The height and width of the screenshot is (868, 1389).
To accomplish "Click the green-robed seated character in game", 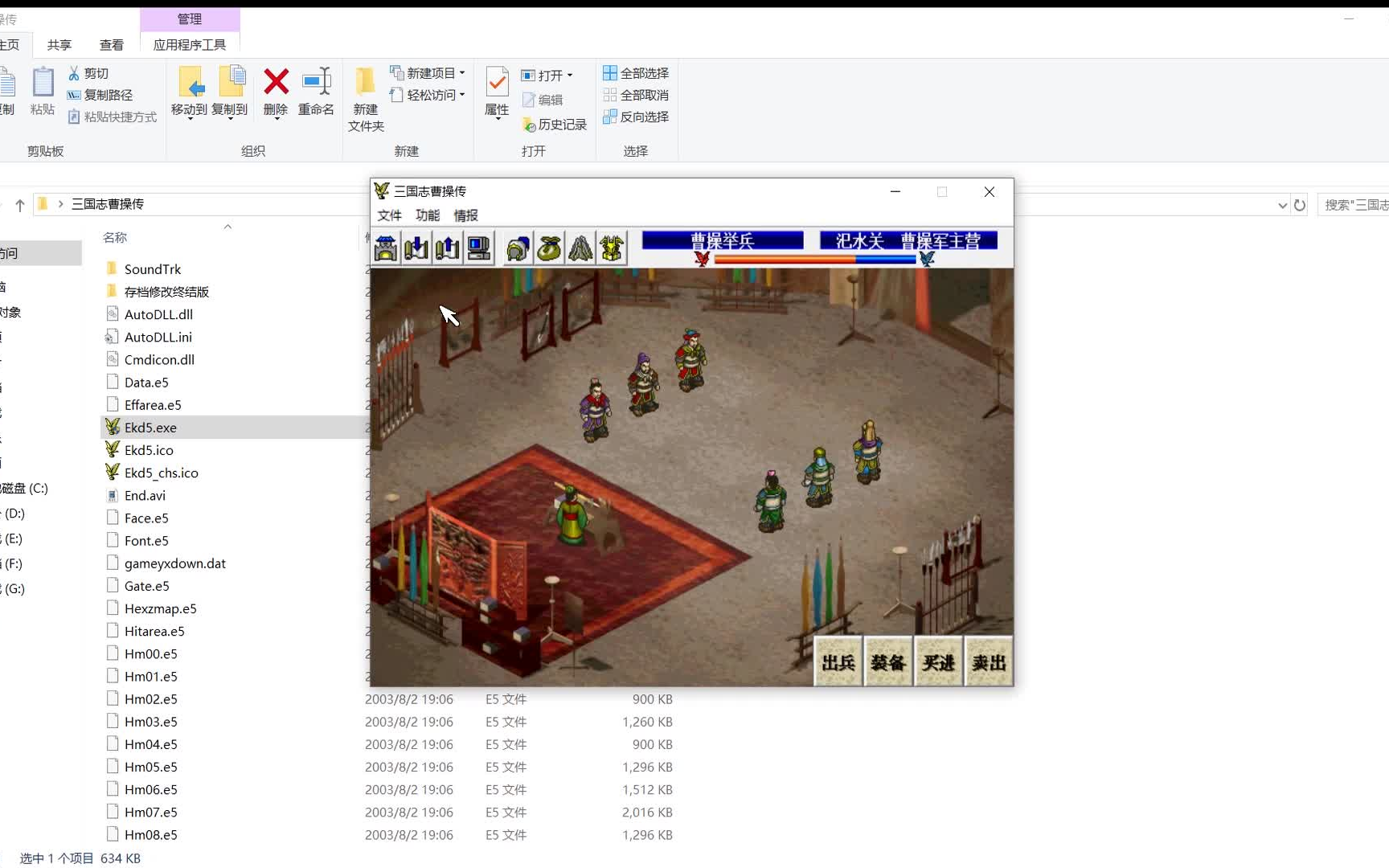I will tap(572, 514).
